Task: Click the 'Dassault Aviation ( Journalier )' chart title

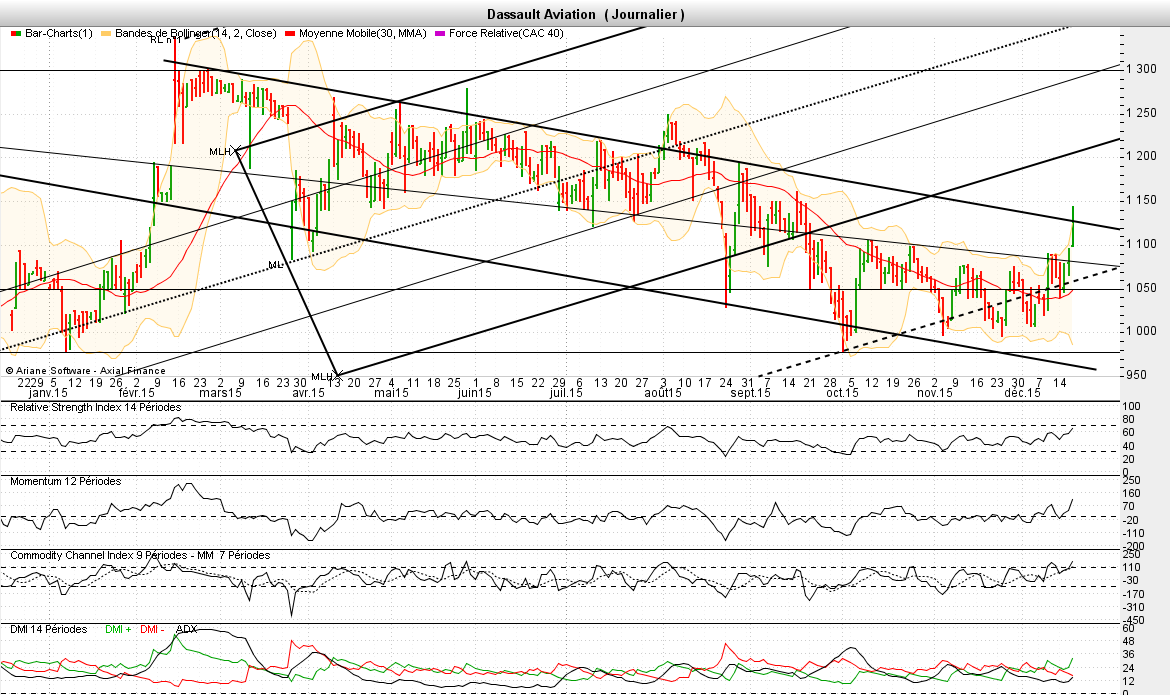Action: tap(586, 14)
